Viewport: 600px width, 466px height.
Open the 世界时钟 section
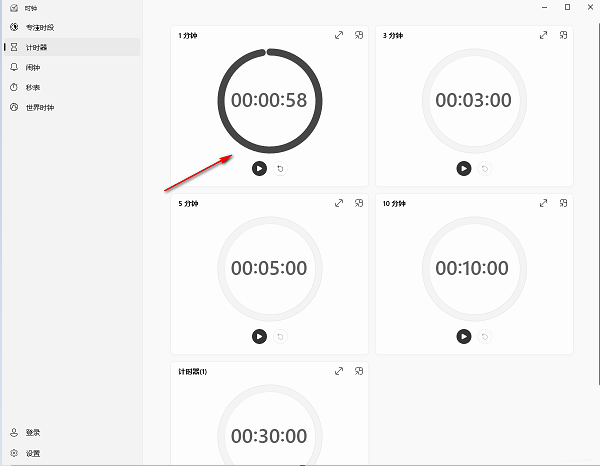[72, 107]
